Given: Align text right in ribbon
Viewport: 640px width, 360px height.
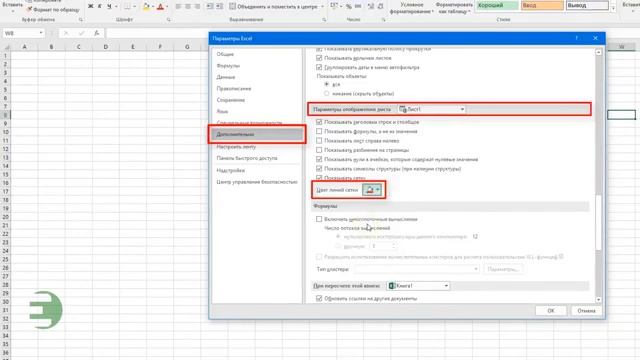Looking at the screenshot, I should (197, 7).
